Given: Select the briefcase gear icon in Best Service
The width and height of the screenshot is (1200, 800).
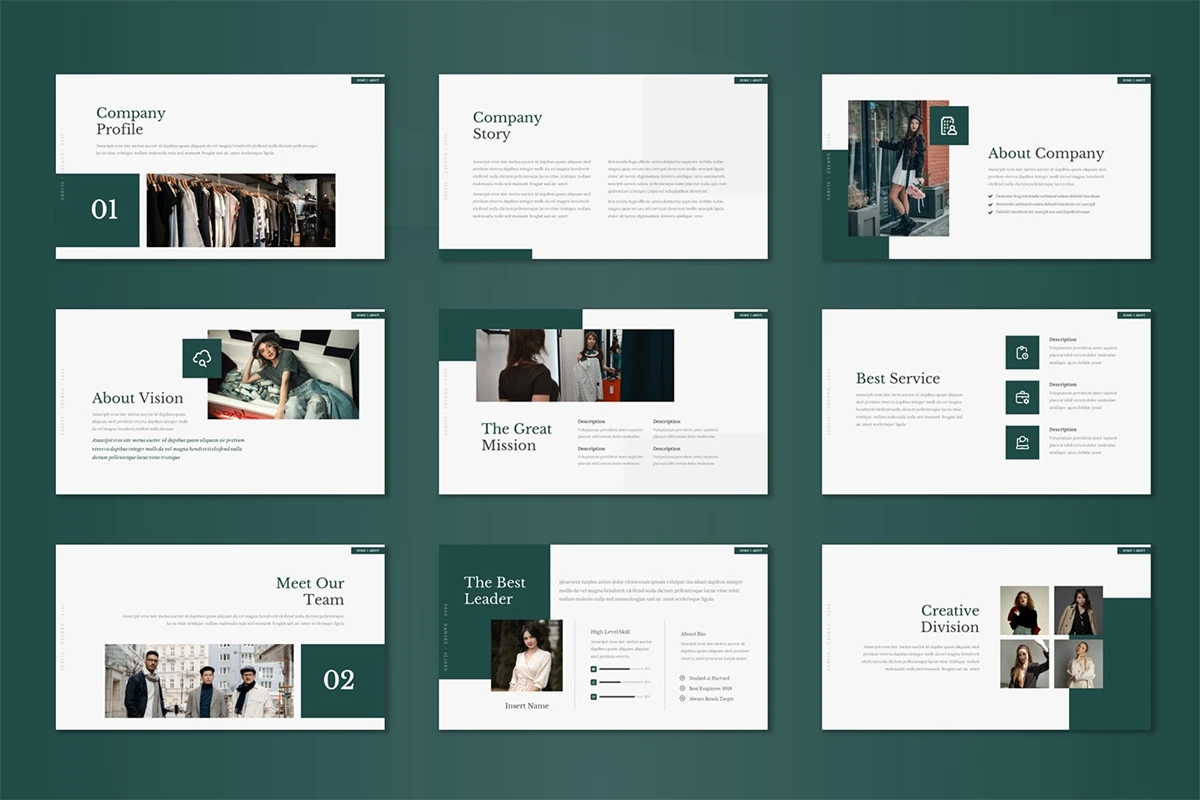Looking at the screenshot, I should coord(1022,397).
